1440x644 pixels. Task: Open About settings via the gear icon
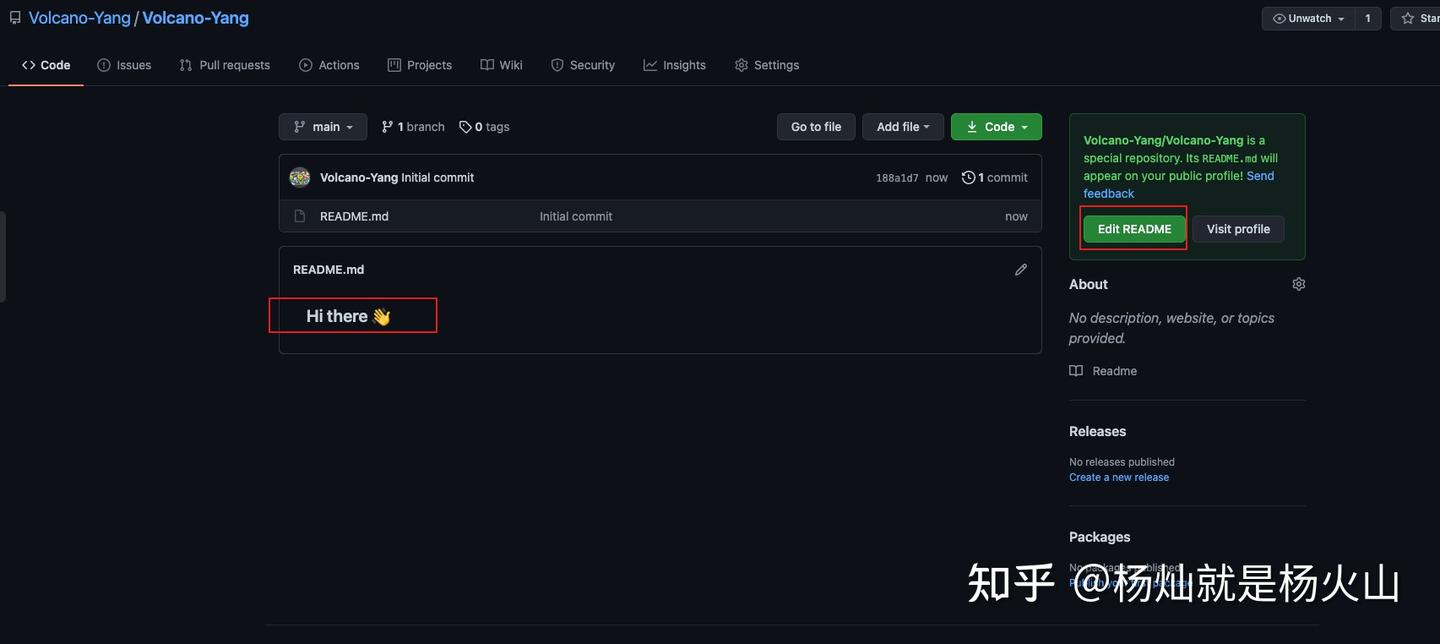[1298, 284]
